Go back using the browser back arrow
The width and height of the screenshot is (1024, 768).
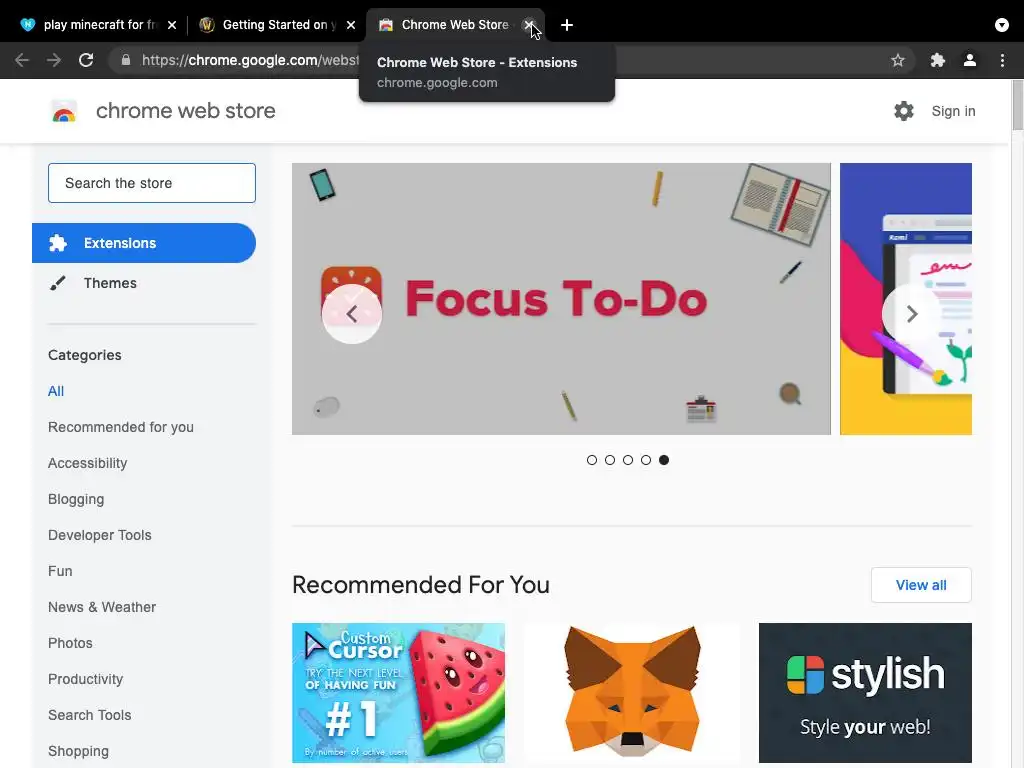tap(22, 60)
